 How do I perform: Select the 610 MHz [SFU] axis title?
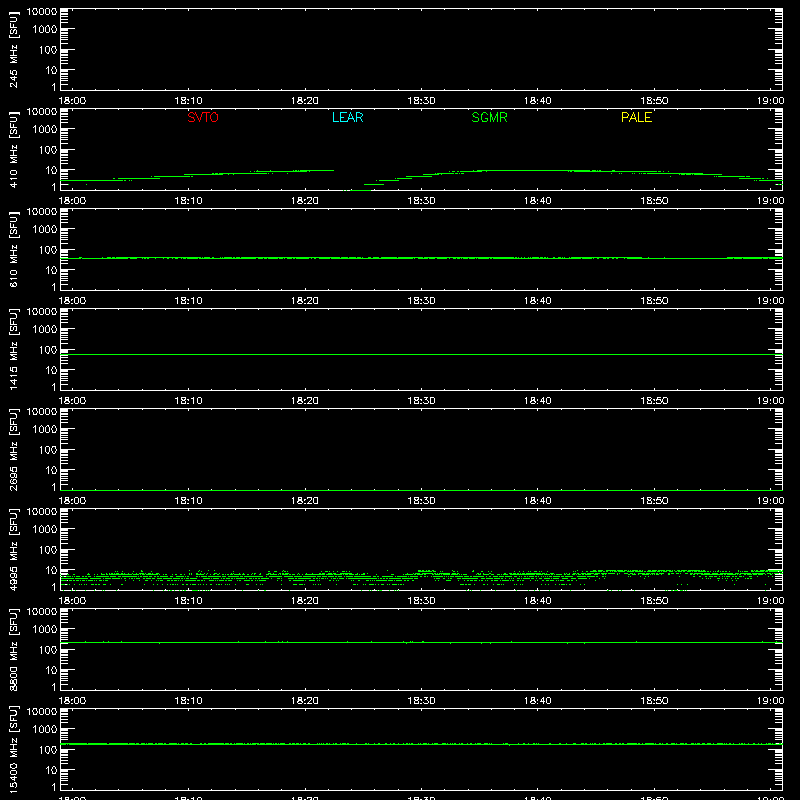13,249
